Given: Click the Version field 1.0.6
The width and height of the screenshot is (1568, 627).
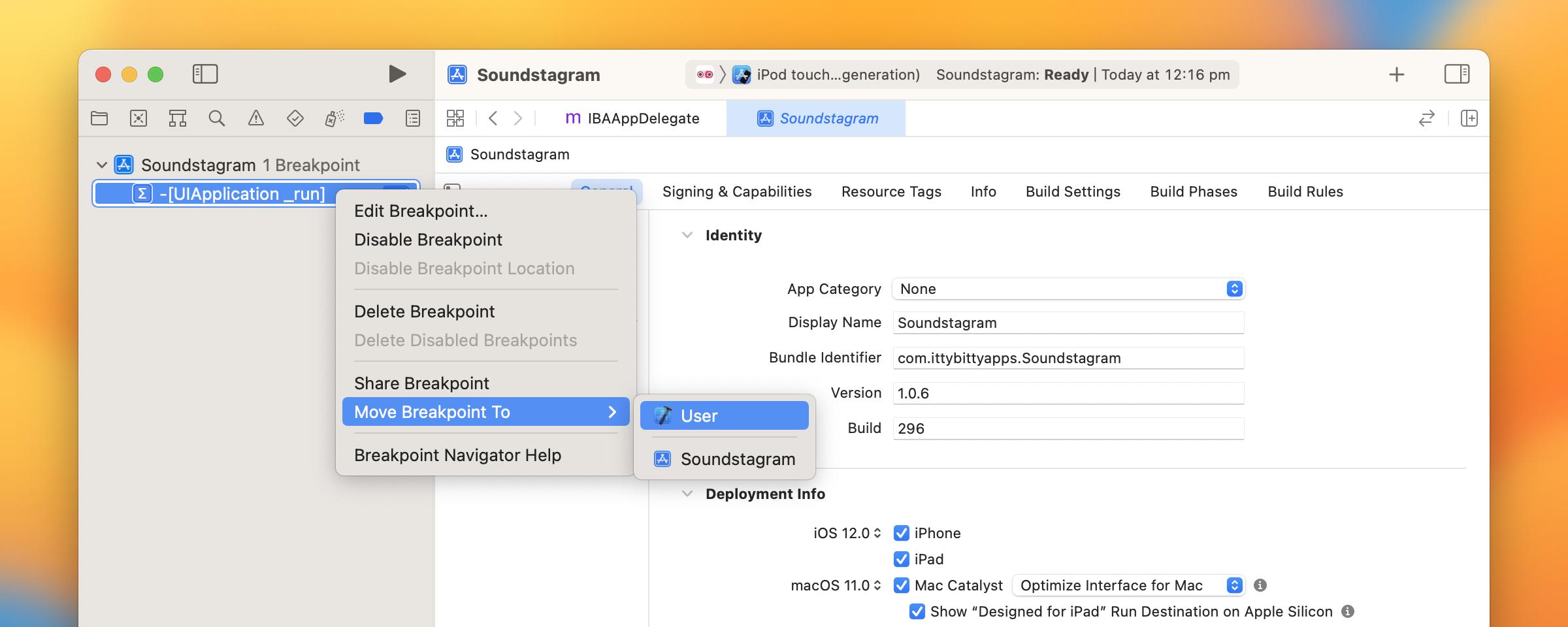Looking at the screenshot, I should tap(1069, 393).
